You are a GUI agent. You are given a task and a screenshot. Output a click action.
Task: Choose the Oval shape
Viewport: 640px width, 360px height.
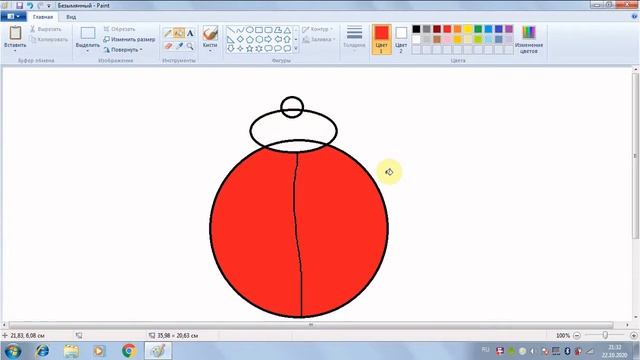point(249,30)
